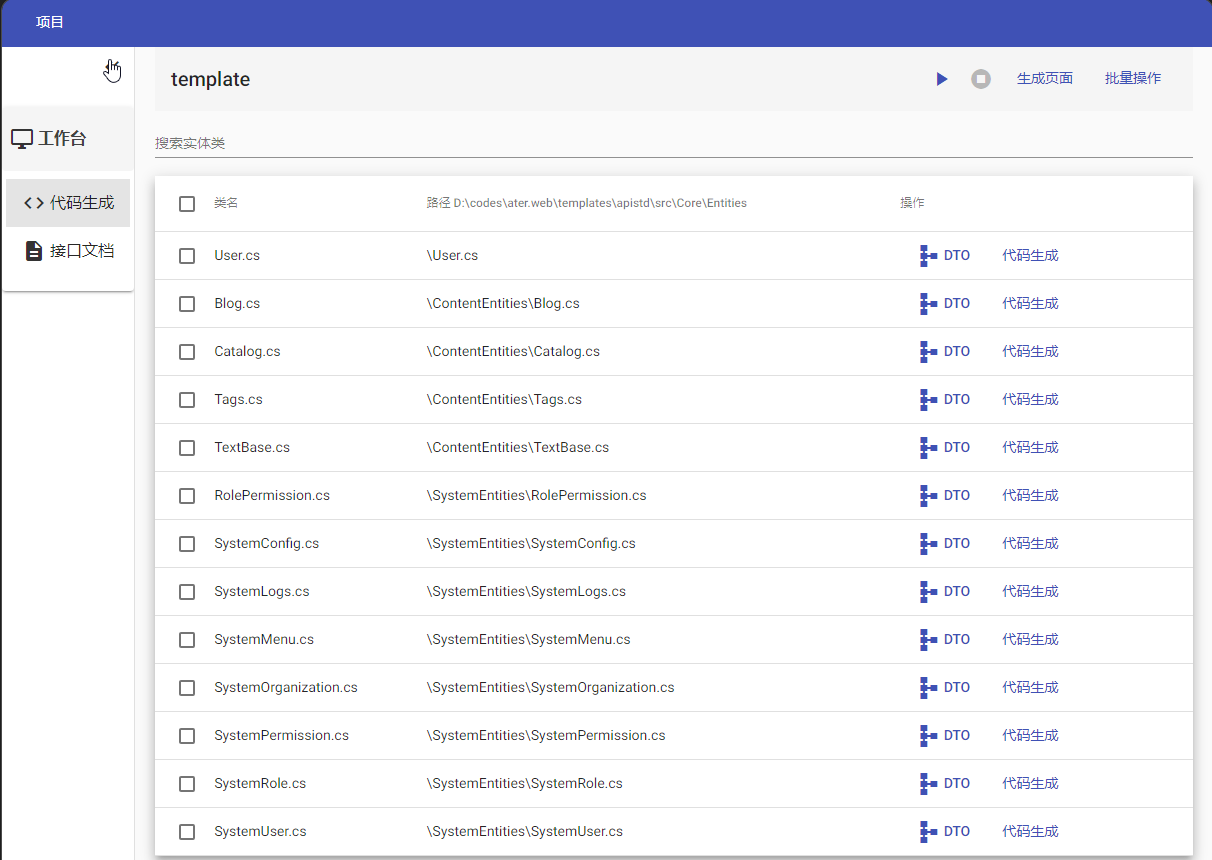Click 代码生成 for Blog.cs

pyautogui.click(x=1030, y=304)
